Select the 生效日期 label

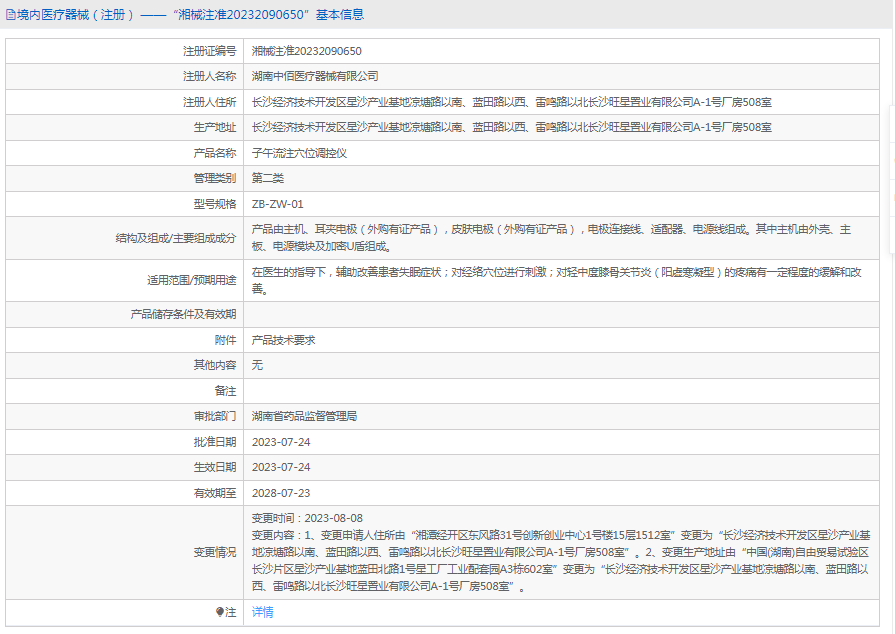point(215,467)
